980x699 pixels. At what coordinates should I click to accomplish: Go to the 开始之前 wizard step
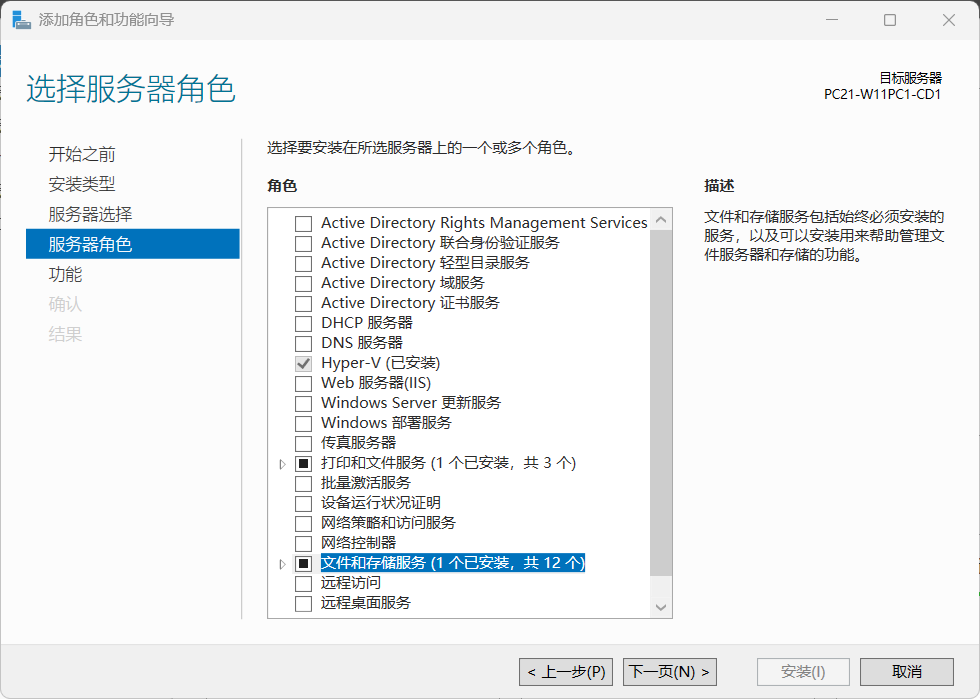coord(82,154)
